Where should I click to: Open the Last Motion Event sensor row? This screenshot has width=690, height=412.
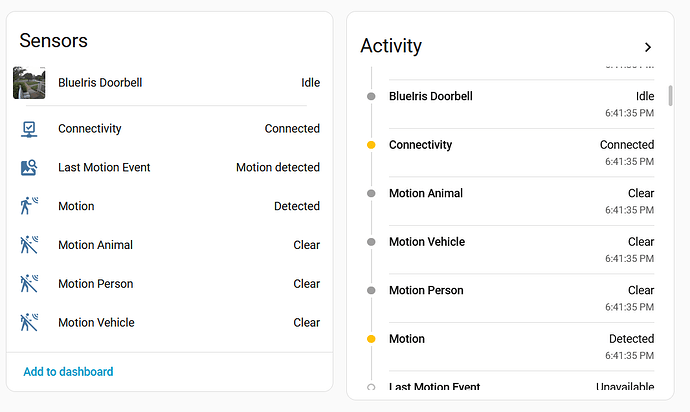[170, 168]
